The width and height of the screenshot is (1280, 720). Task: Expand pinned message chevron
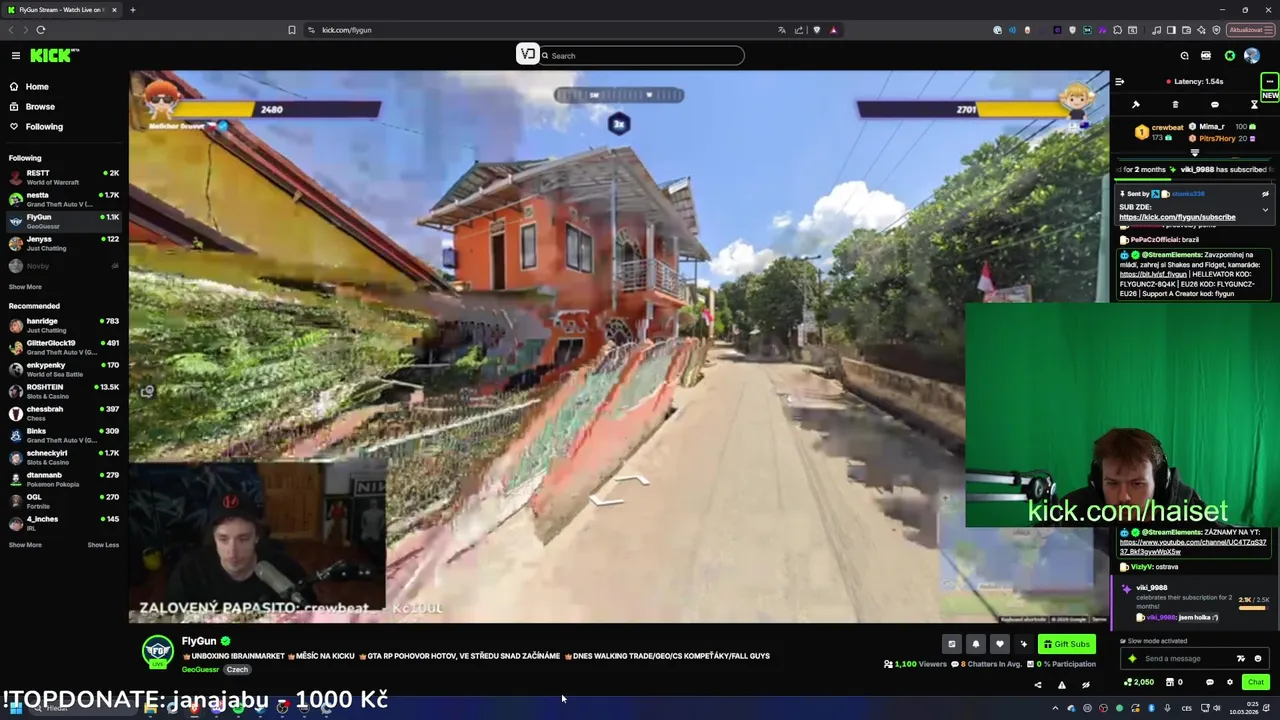tap(1265, 210)
